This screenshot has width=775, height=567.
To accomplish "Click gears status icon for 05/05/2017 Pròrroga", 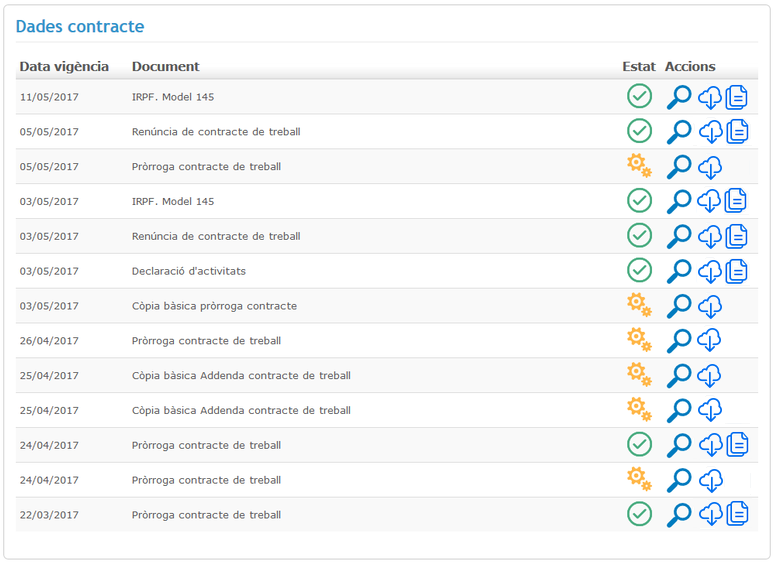I will (639, 167).
